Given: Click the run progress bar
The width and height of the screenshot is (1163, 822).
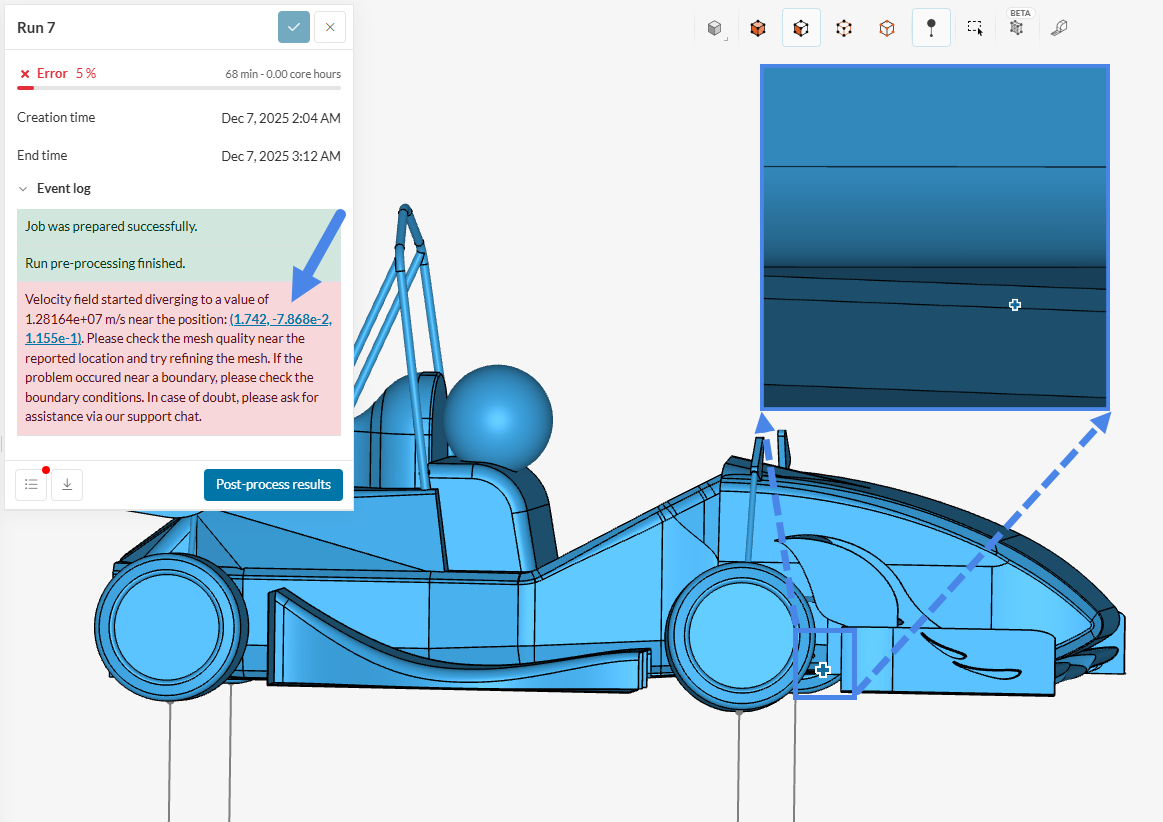Looking at the screenshot, I should 179,88.
